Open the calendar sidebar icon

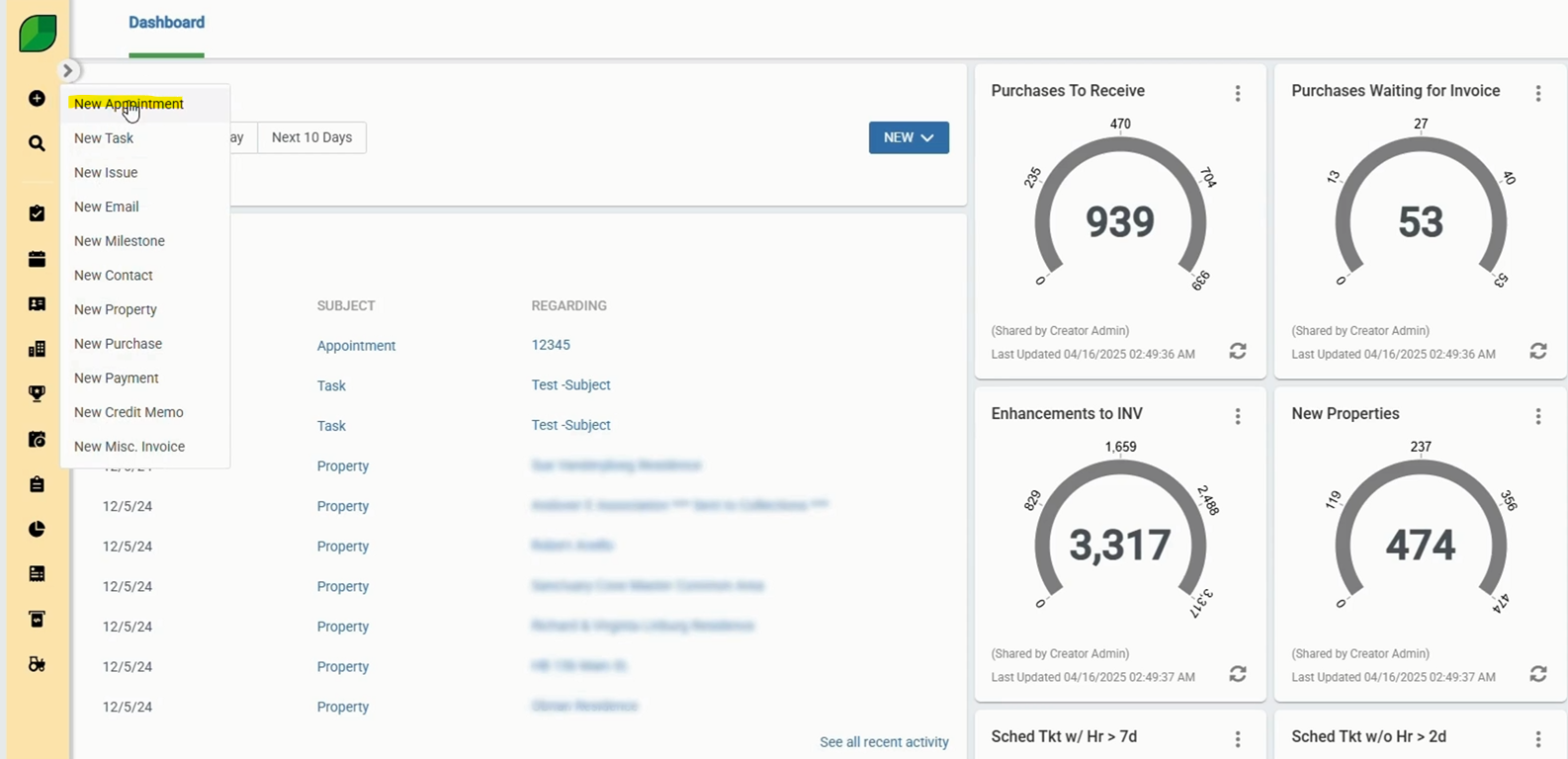[37, 259]
